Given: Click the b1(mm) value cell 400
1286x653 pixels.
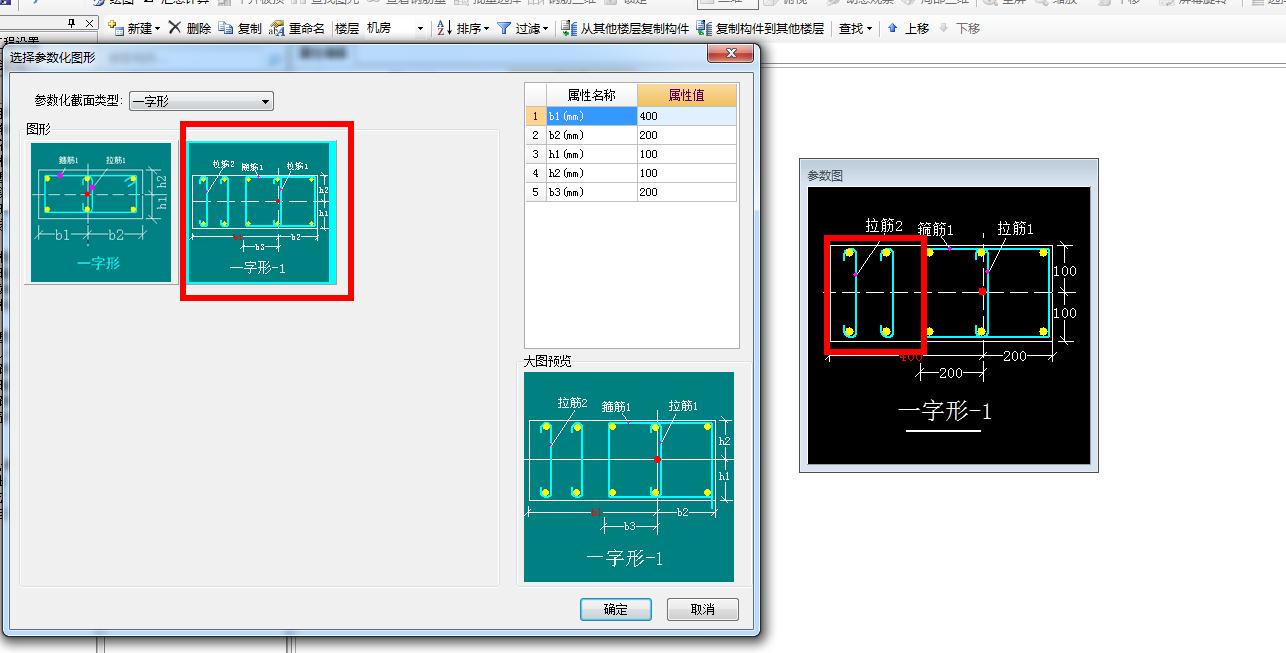Looking at the screenshot, I should tap(687, 116).
